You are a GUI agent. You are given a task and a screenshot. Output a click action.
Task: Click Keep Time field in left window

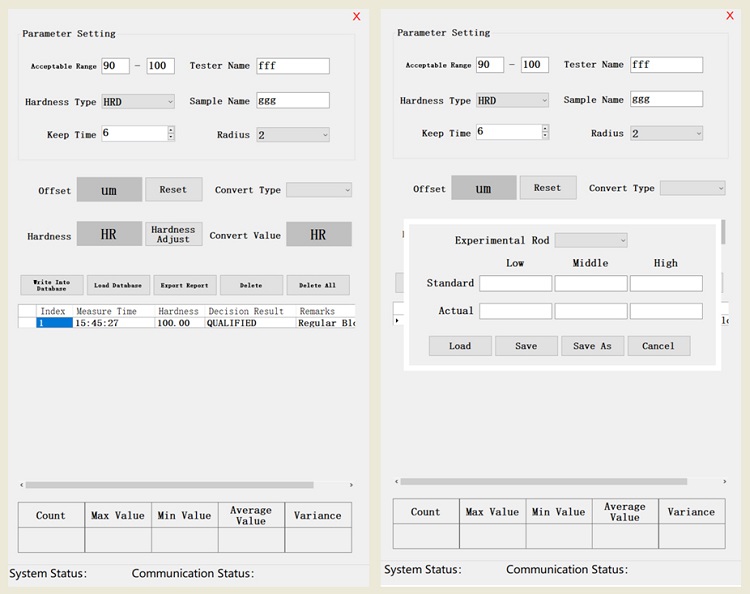[x=134, y=133]
